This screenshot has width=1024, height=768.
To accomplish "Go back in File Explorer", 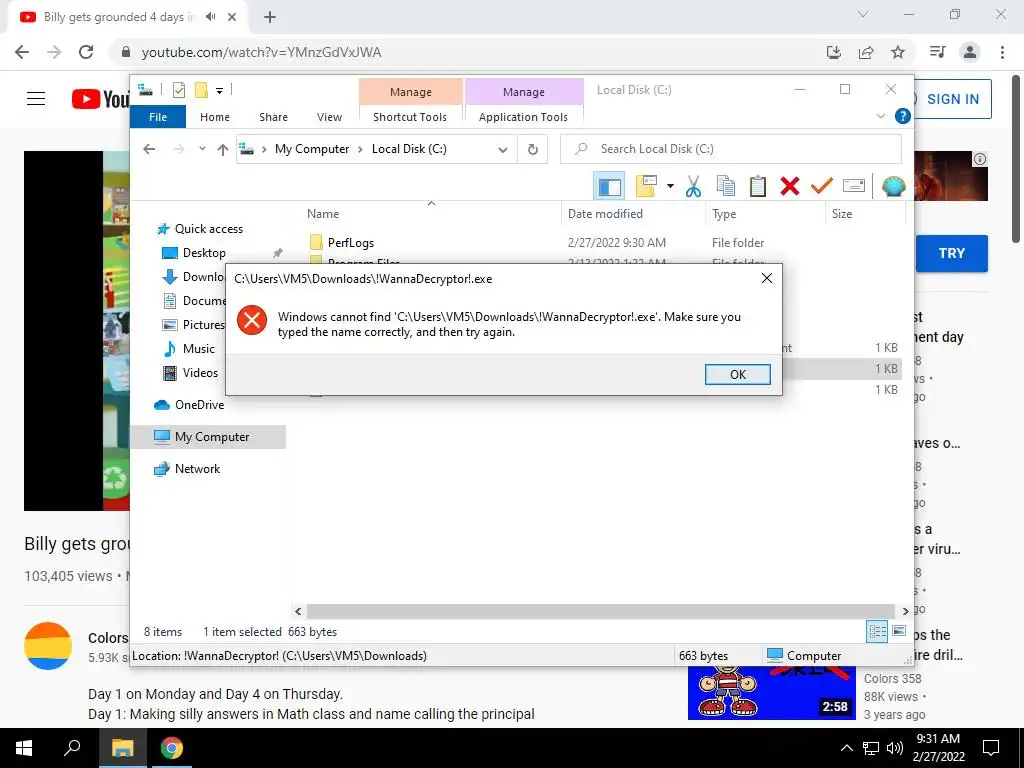I will coord(149,149).
